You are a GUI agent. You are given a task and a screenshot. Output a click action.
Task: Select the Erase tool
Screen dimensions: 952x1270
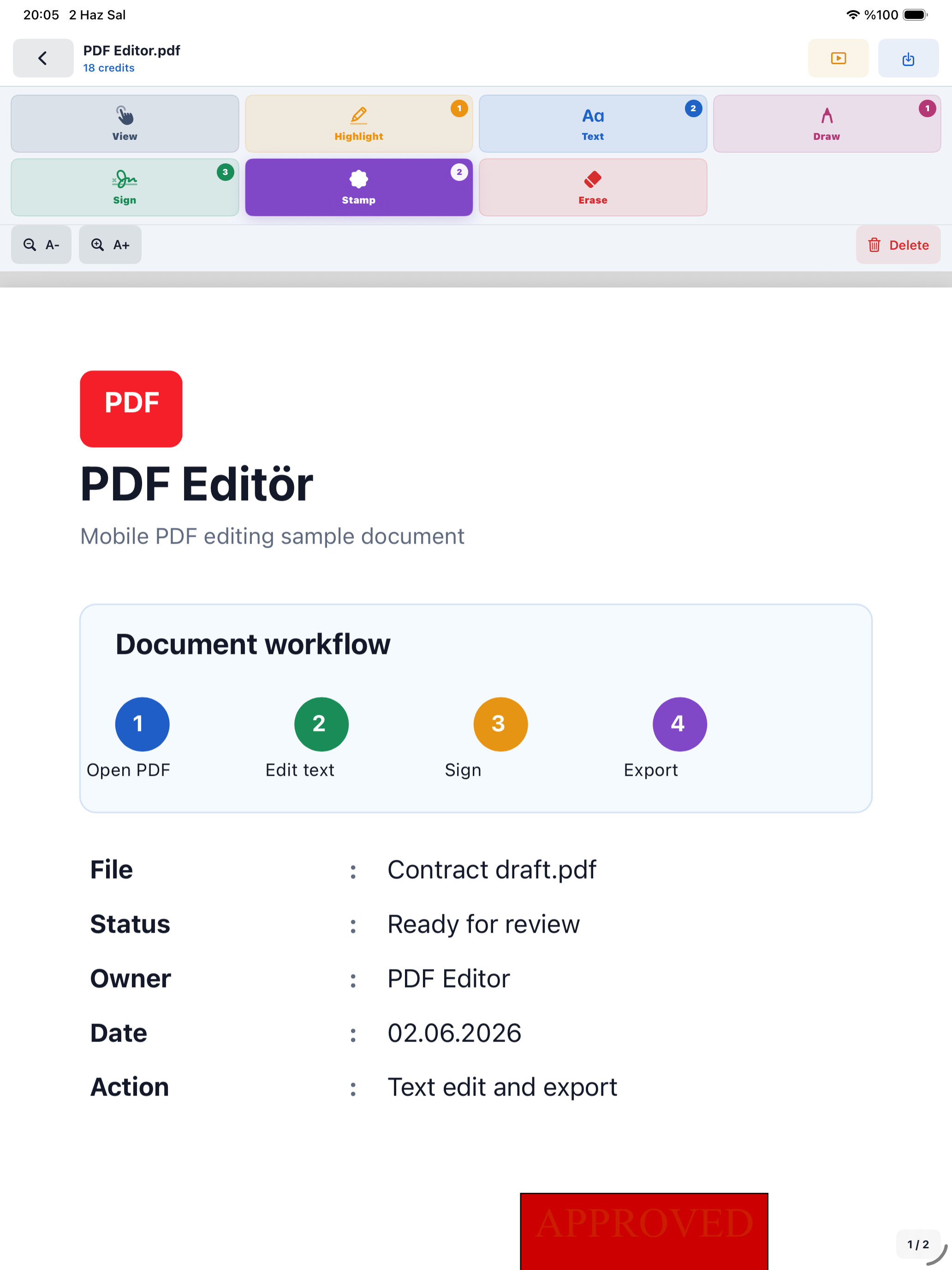pos(593,187)
